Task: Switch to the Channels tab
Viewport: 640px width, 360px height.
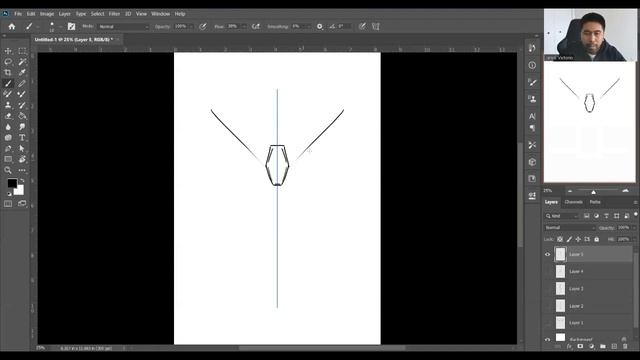Action: pyautogui.click(x=573, y=202)
